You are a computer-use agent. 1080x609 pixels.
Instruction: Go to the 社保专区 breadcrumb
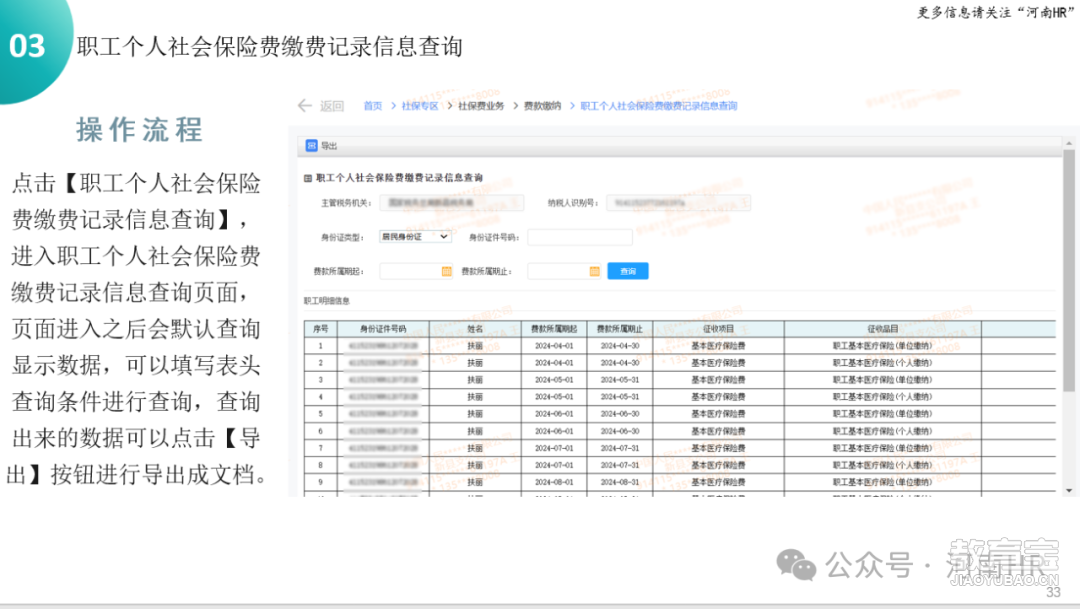pyautogui.click(x=419, y=106)
